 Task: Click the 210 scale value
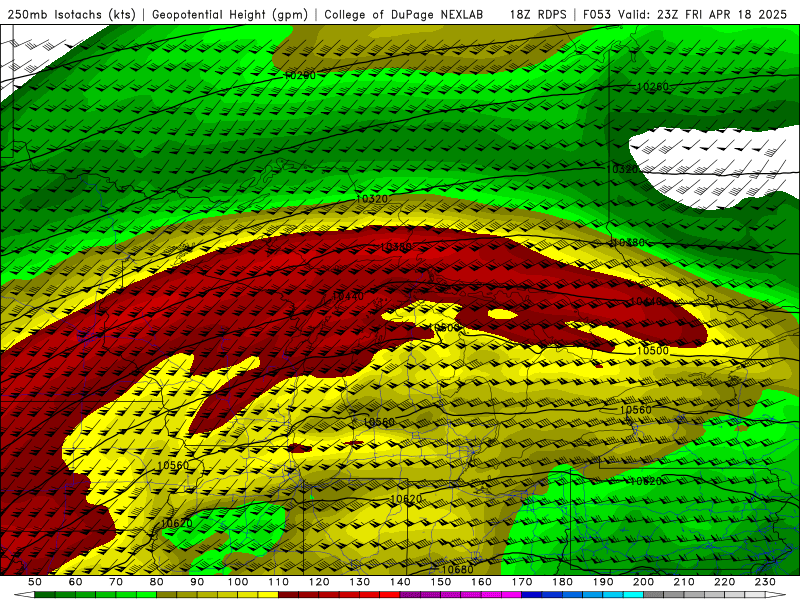pos(684,582)
